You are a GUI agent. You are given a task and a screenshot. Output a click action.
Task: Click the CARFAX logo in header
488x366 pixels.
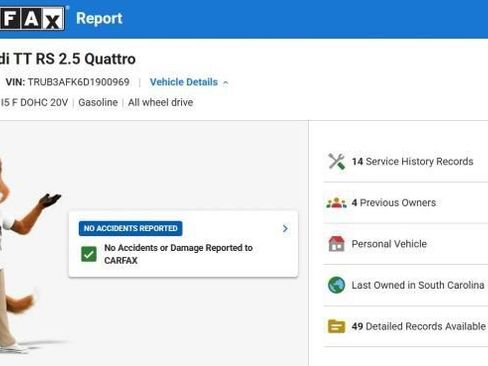point(32,19)
